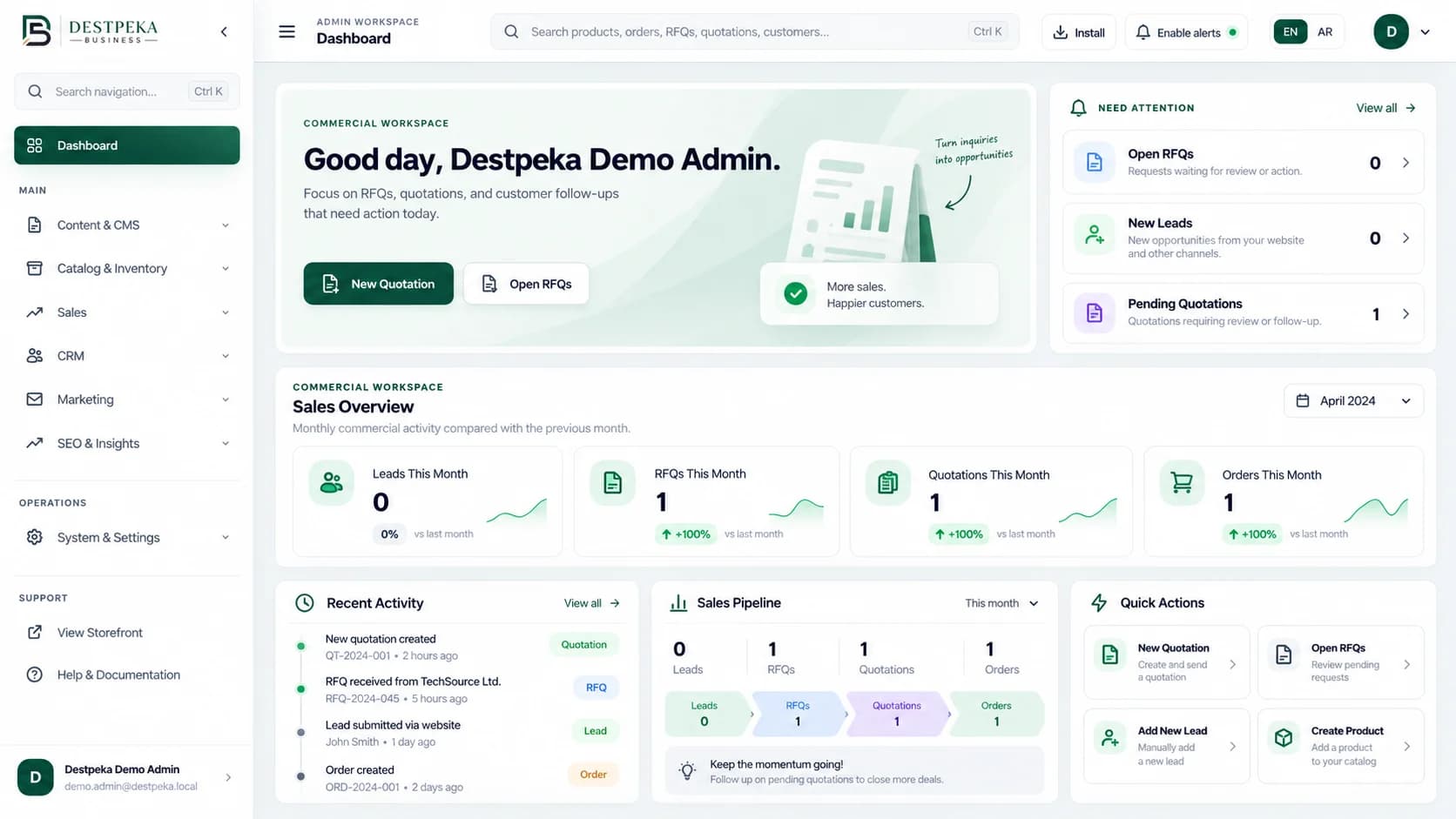Focus the top search products field

[754, 31]
